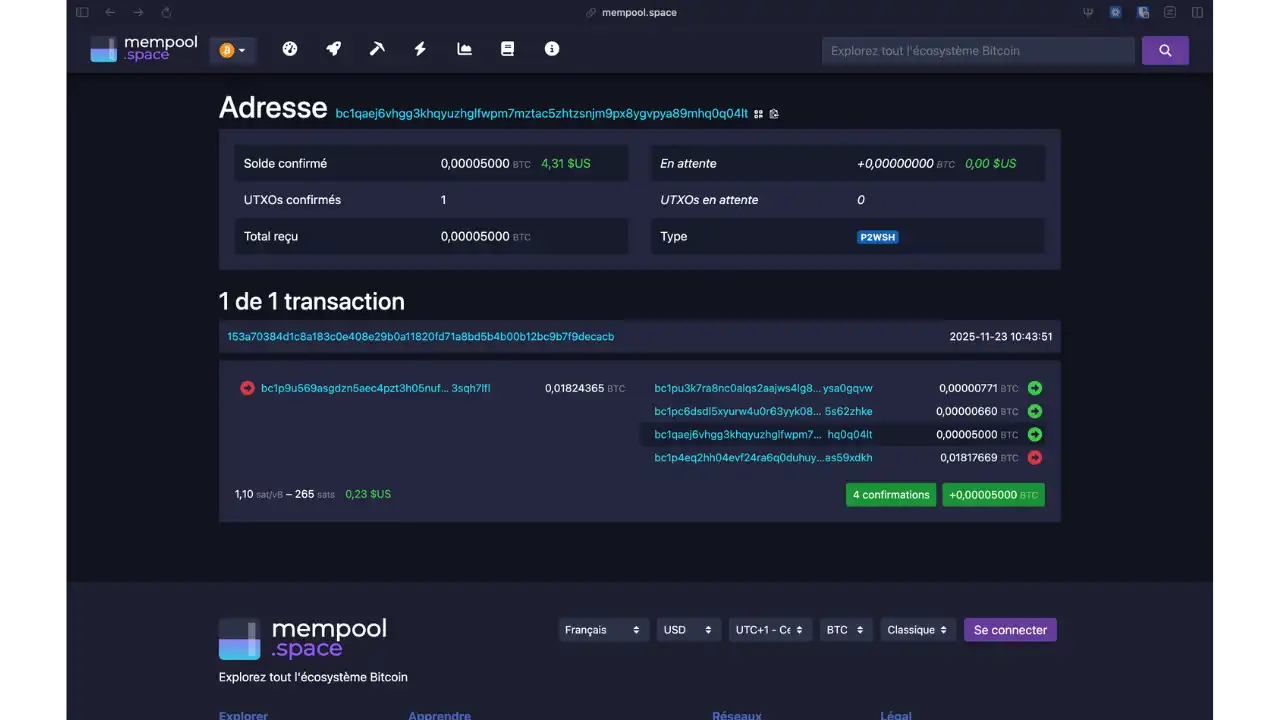Open documentation with the book icon

pyautogui.click(x=507, y=48)
